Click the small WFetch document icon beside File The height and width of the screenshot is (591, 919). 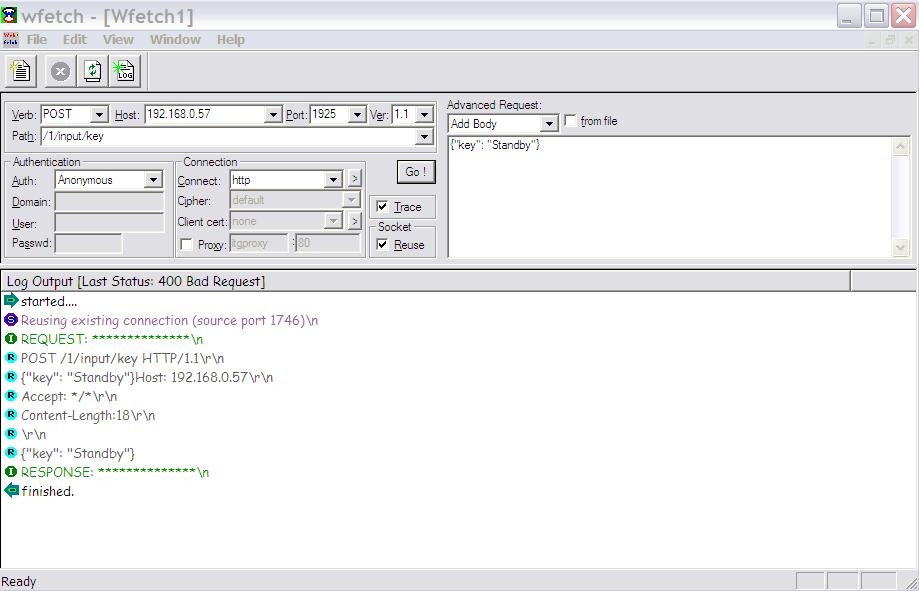tap(11, 40)
